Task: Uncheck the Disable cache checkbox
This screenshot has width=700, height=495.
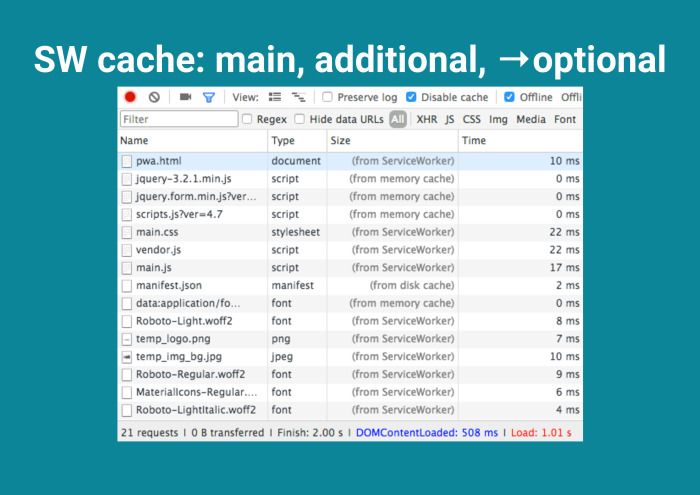Action: tap(411, 97)
